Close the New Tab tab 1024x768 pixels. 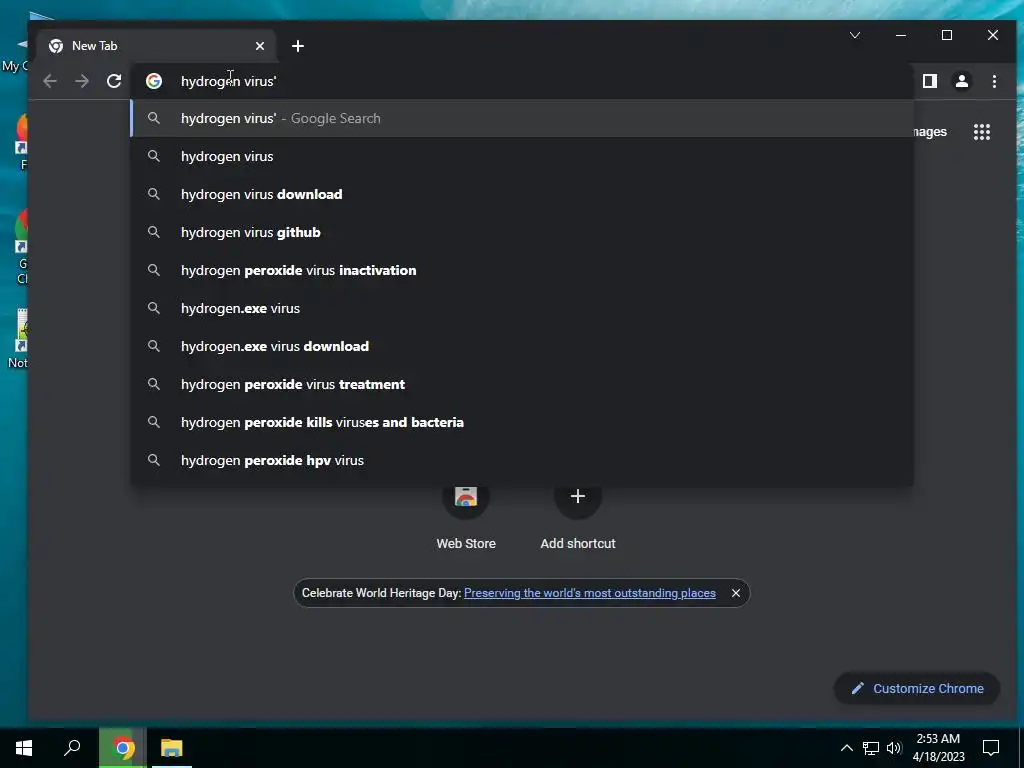260,46
